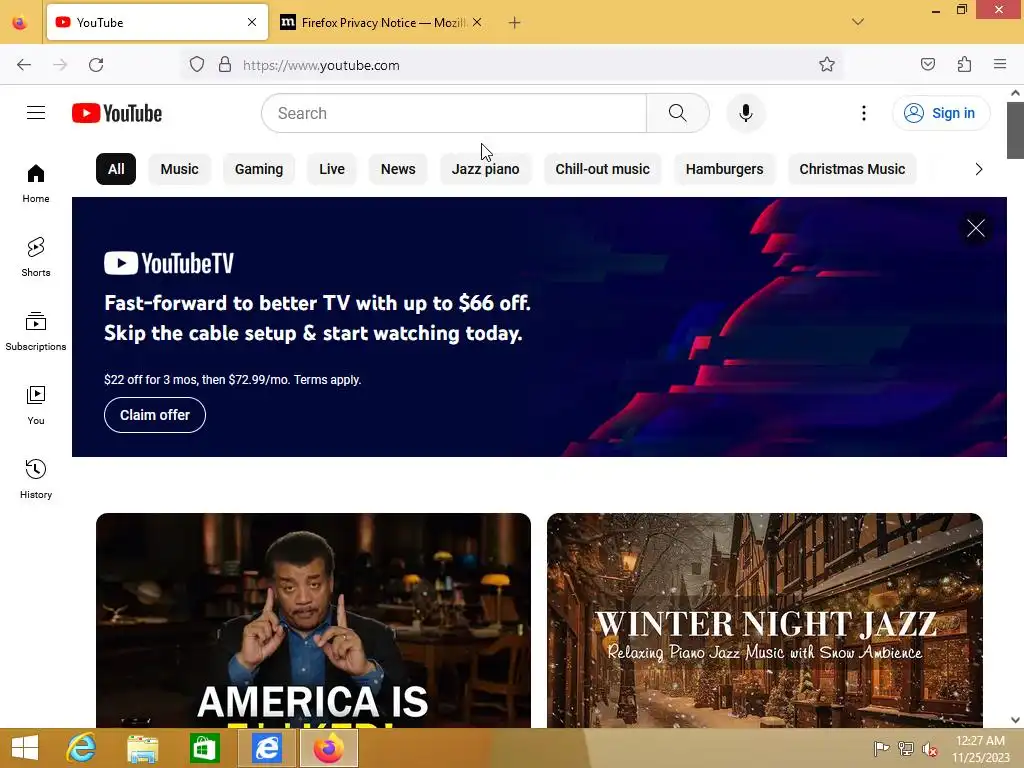Viewport: 1024px width, 768px height.
Task: Click Firefox icon in taskbar
Action: [328, 748]
